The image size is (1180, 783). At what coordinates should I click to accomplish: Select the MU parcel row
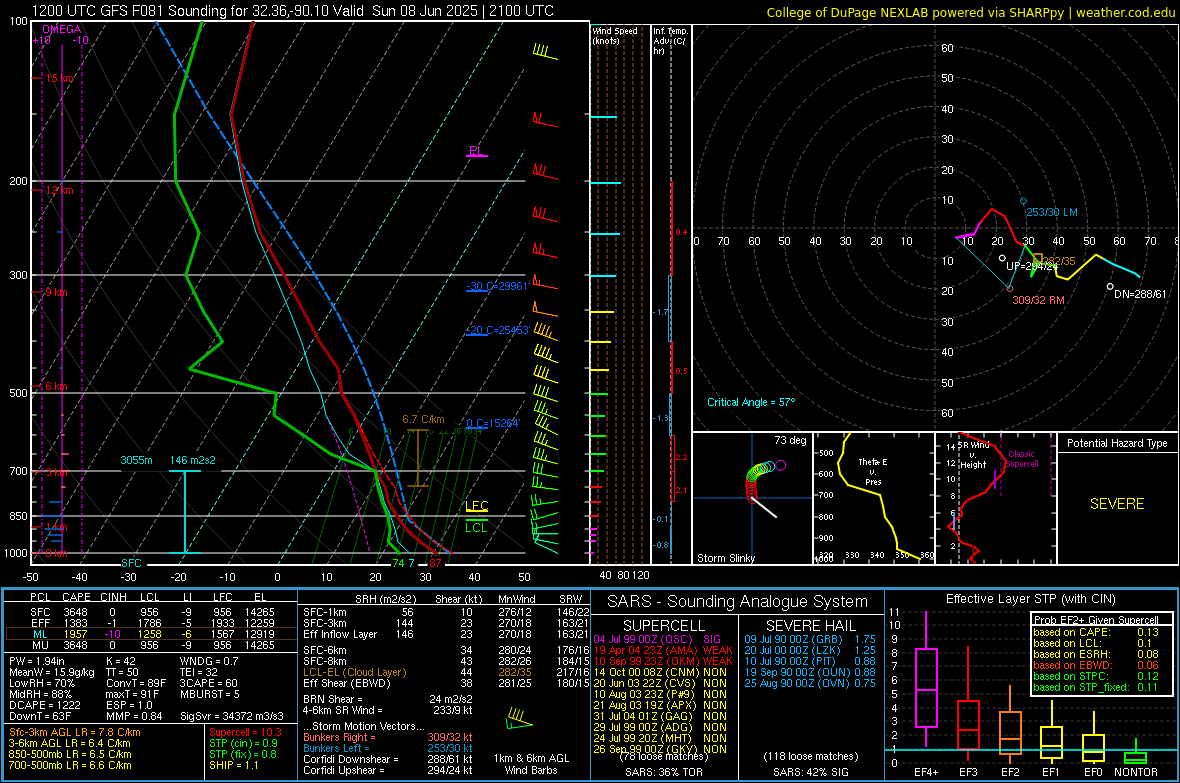(x=150, y=644)
